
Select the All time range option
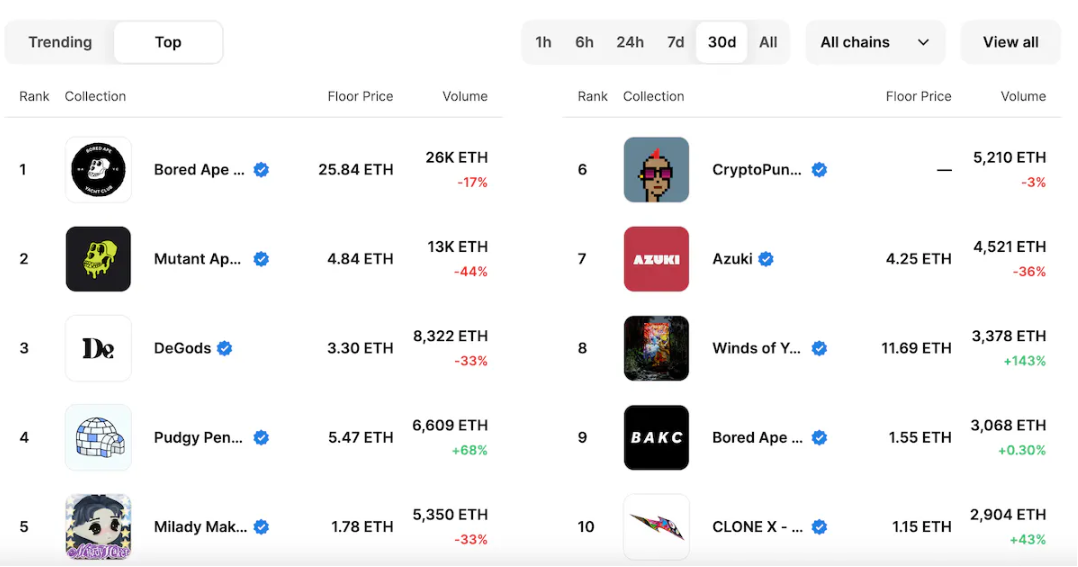pos(768,42)
